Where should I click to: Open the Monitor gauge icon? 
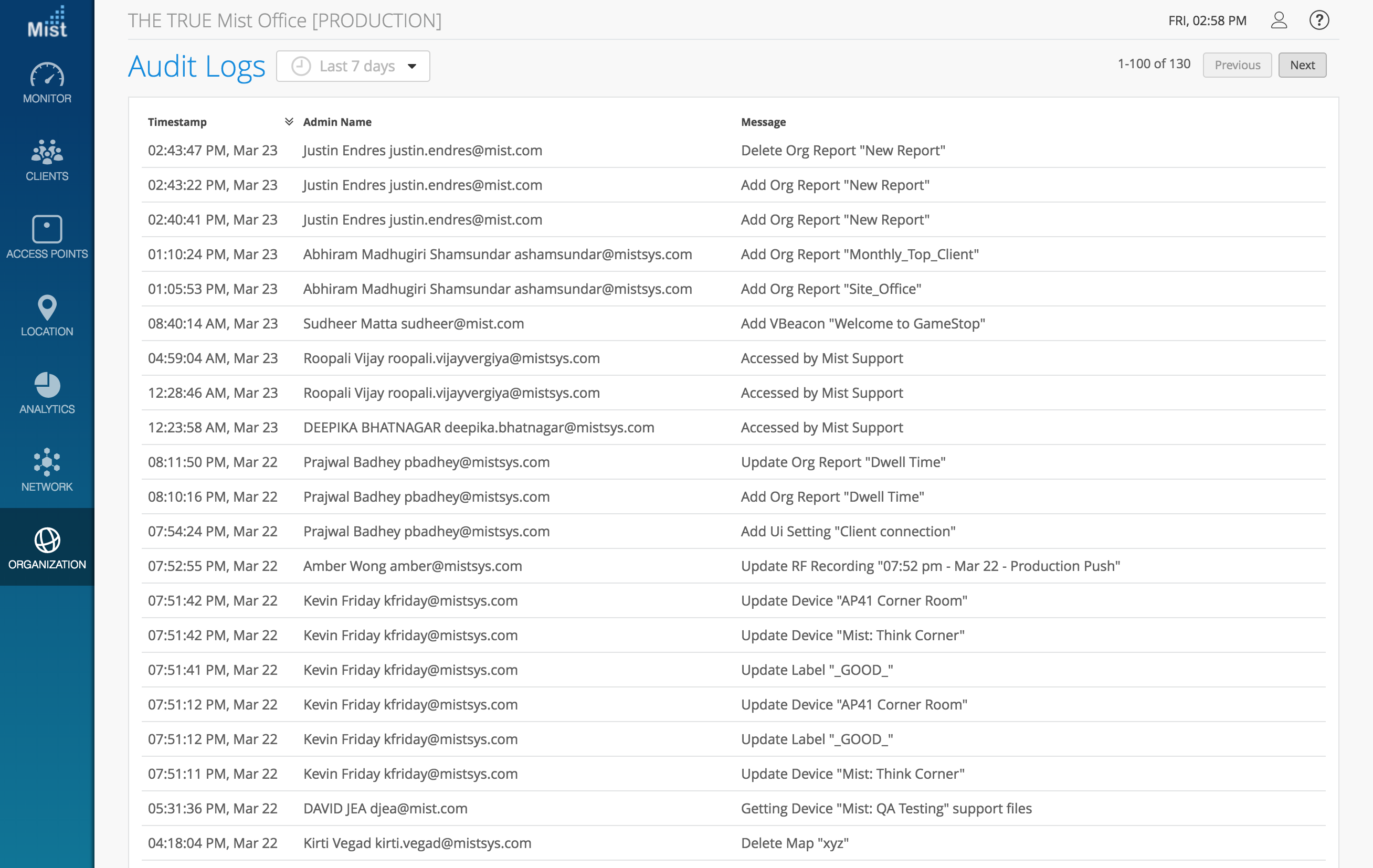click(x=47, y=75)
